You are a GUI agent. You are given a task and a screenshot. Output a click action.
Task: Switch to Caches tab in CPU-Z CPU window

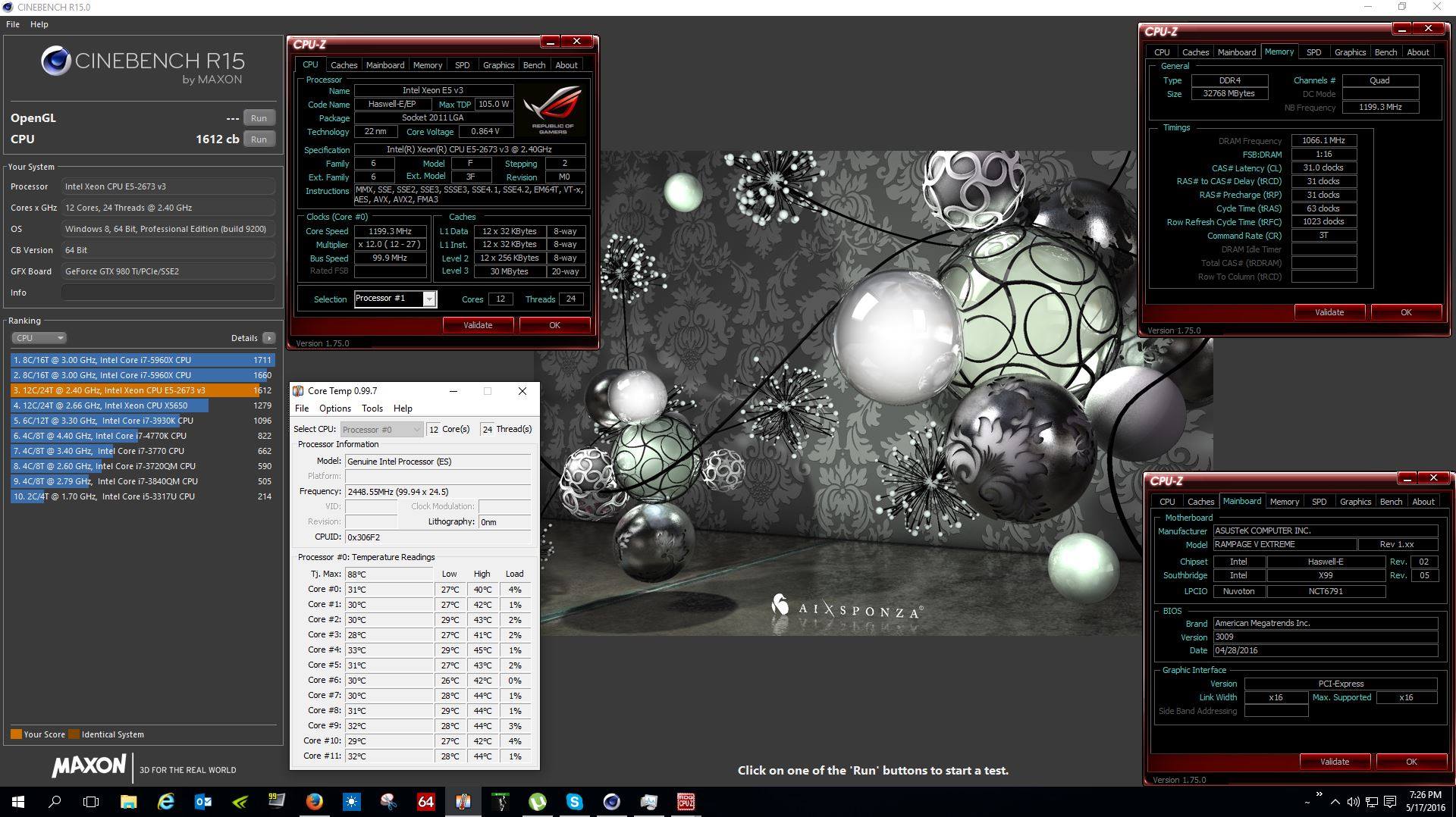coord(344,65)
